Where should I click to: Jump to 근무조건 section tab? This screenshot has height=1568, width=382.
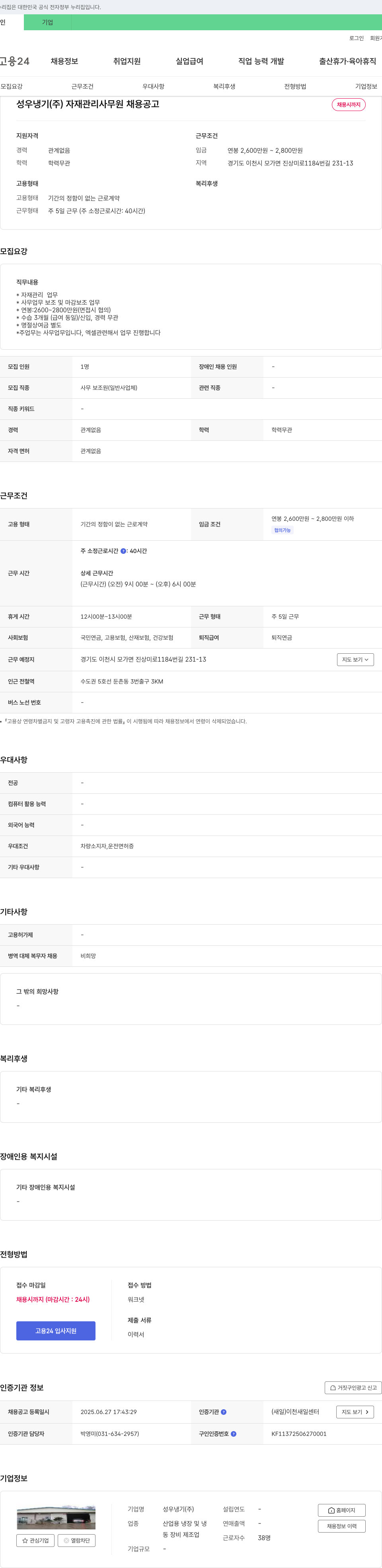pyautogui.click(x=82, y=86)
